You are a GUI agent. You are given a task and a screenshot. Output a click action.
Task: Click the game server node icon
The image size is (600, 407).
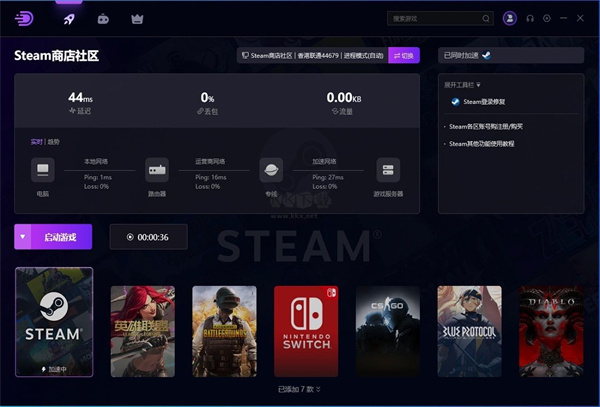point(387,168)
